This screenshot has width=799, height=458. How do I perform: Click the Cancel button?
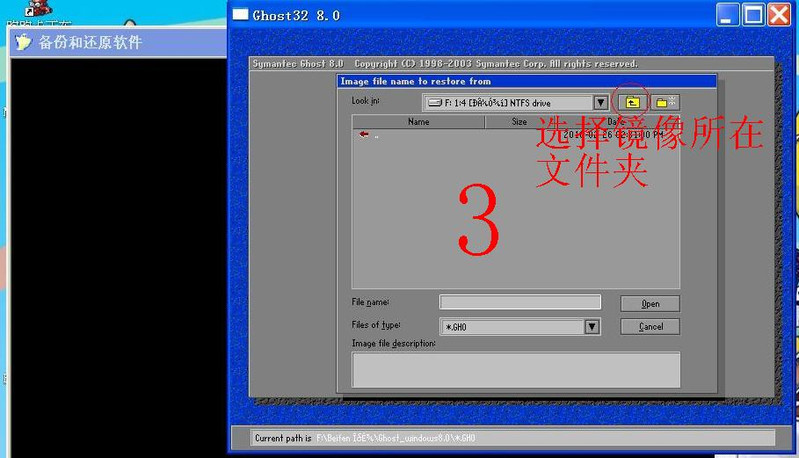(x=650, y=327)
